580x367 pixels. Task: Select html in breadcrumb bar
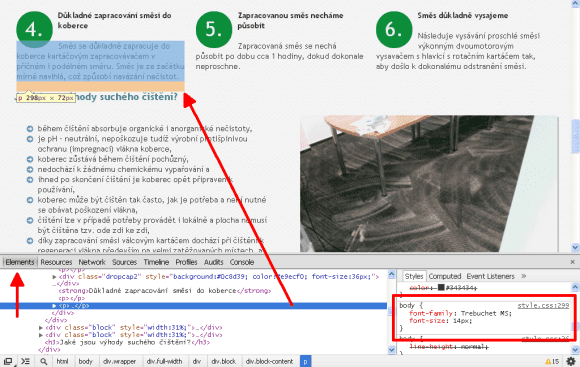[63, 361]
